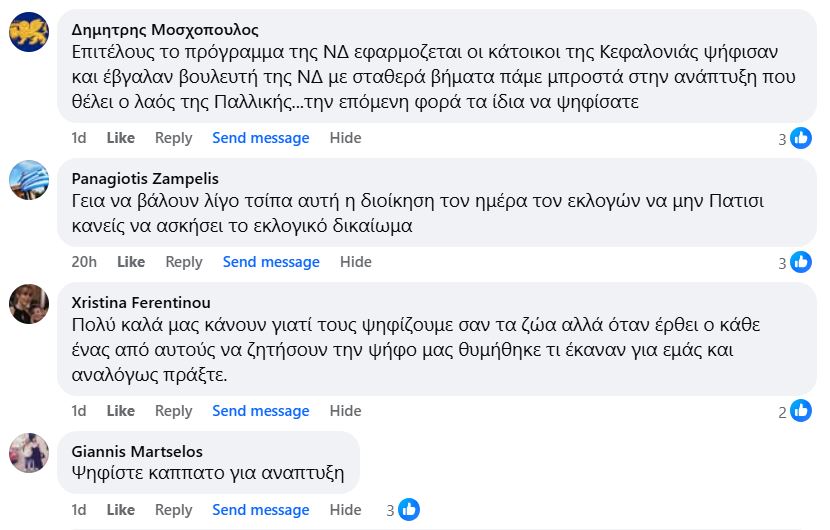Image resolution: width=830 pixels, height=530 pixels.
Task: Click like reaction icon on Giannis Martselos comment
Action: click(409, 510)
